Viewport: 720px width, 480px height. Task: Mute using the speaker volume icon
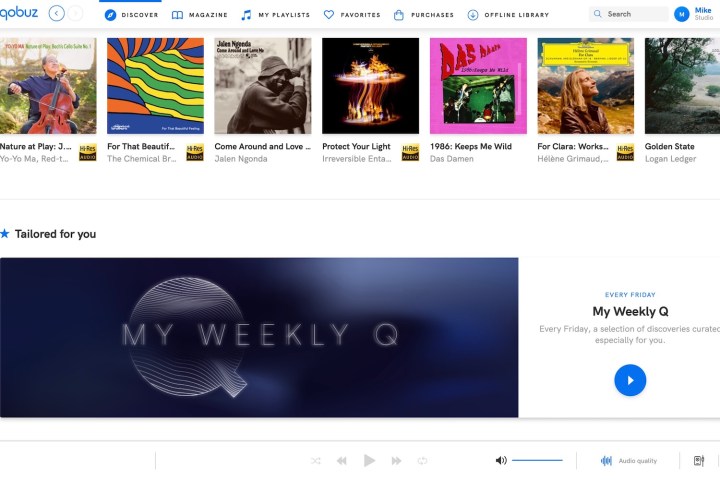(x=501, y=460)
